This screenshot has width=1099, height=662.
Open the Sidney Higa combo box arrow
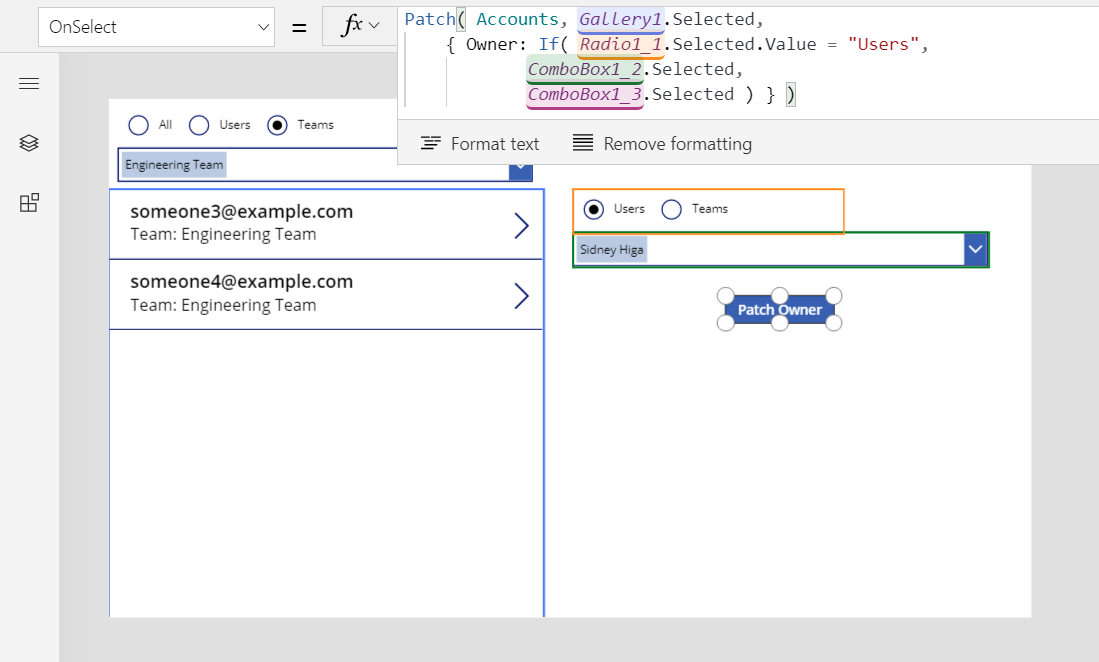976,249
